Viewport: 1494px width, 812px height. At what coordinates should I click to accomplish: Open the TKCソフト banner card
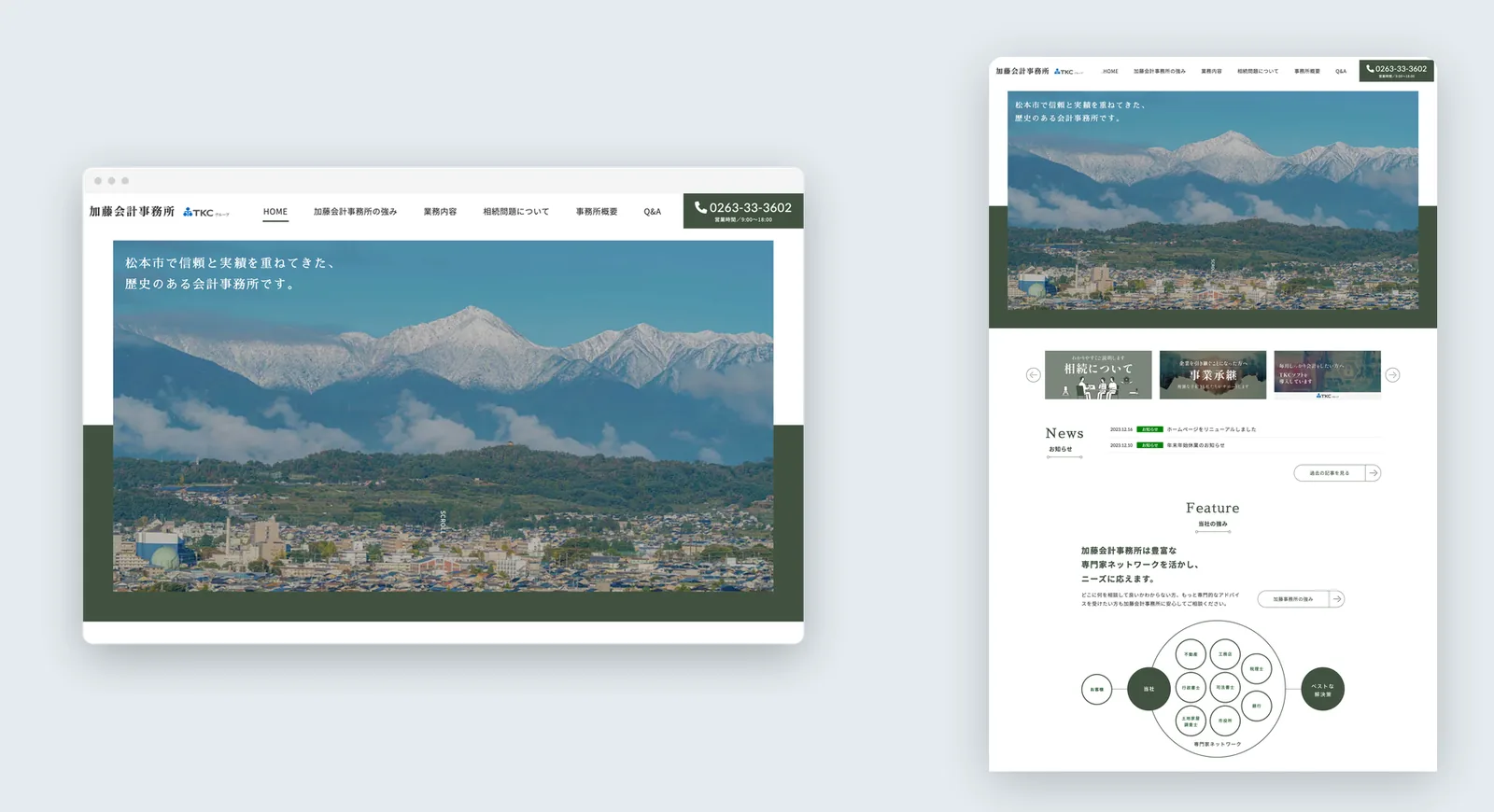[x=1327, y=375]
